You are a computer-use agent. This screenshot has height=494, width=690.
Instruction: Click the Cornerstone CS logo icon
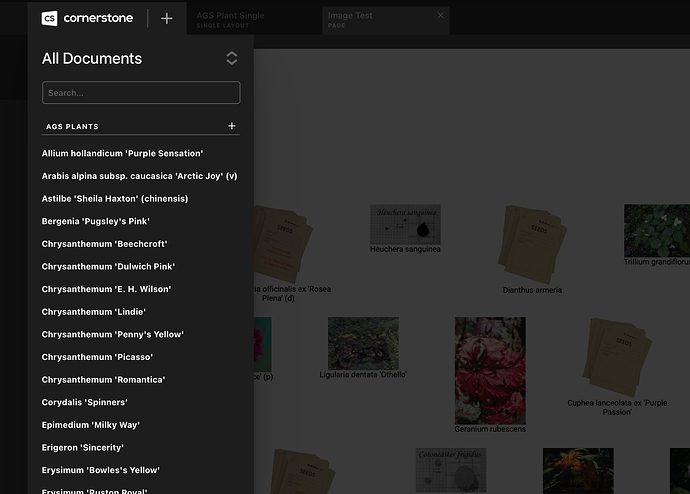tap(49, 18)
